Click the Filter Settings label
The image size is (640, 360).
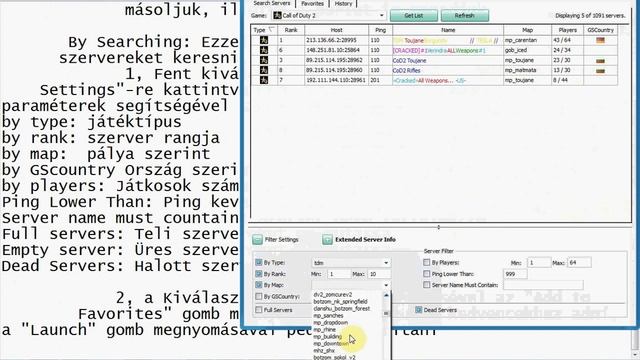click(282, 240)
